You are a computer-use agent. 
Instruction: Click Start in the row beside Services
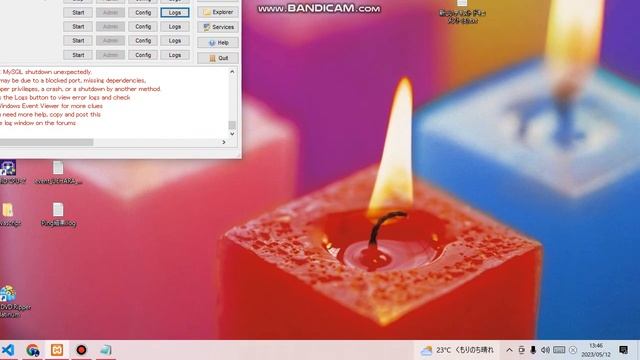pos(78,27)
